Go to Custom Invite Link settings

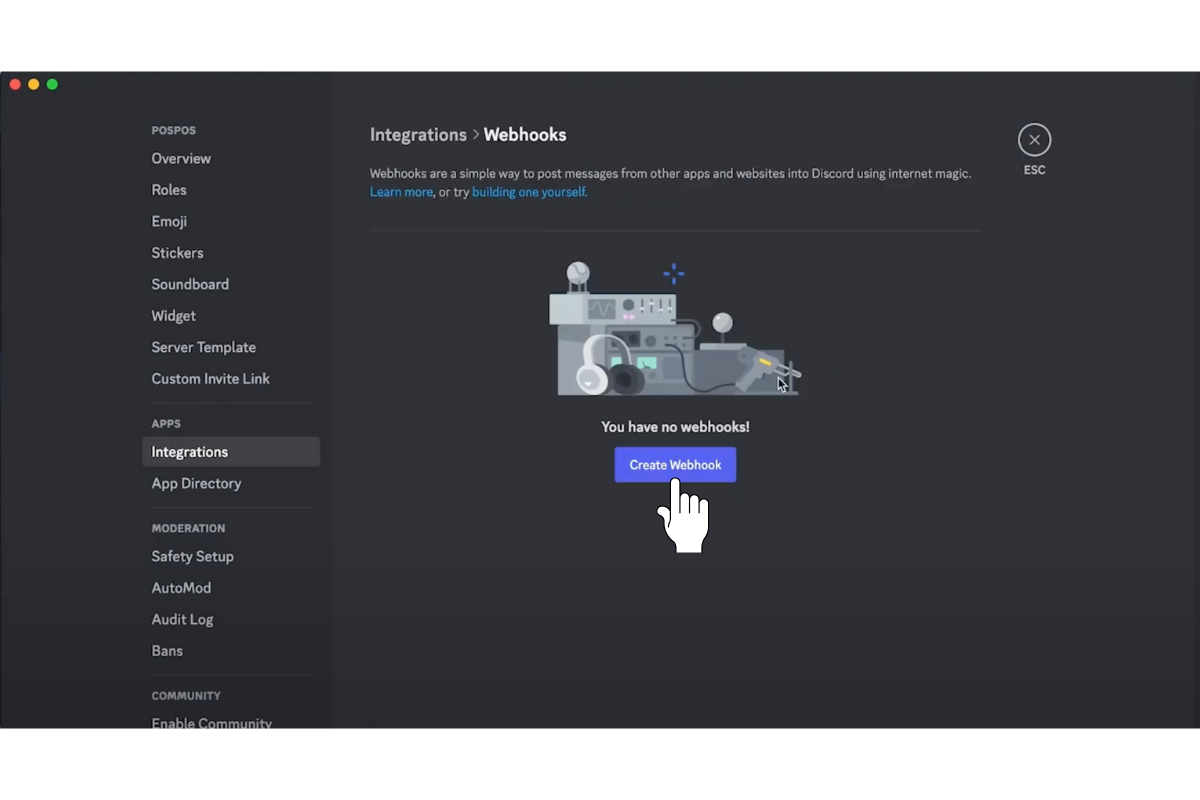point(210,379)
